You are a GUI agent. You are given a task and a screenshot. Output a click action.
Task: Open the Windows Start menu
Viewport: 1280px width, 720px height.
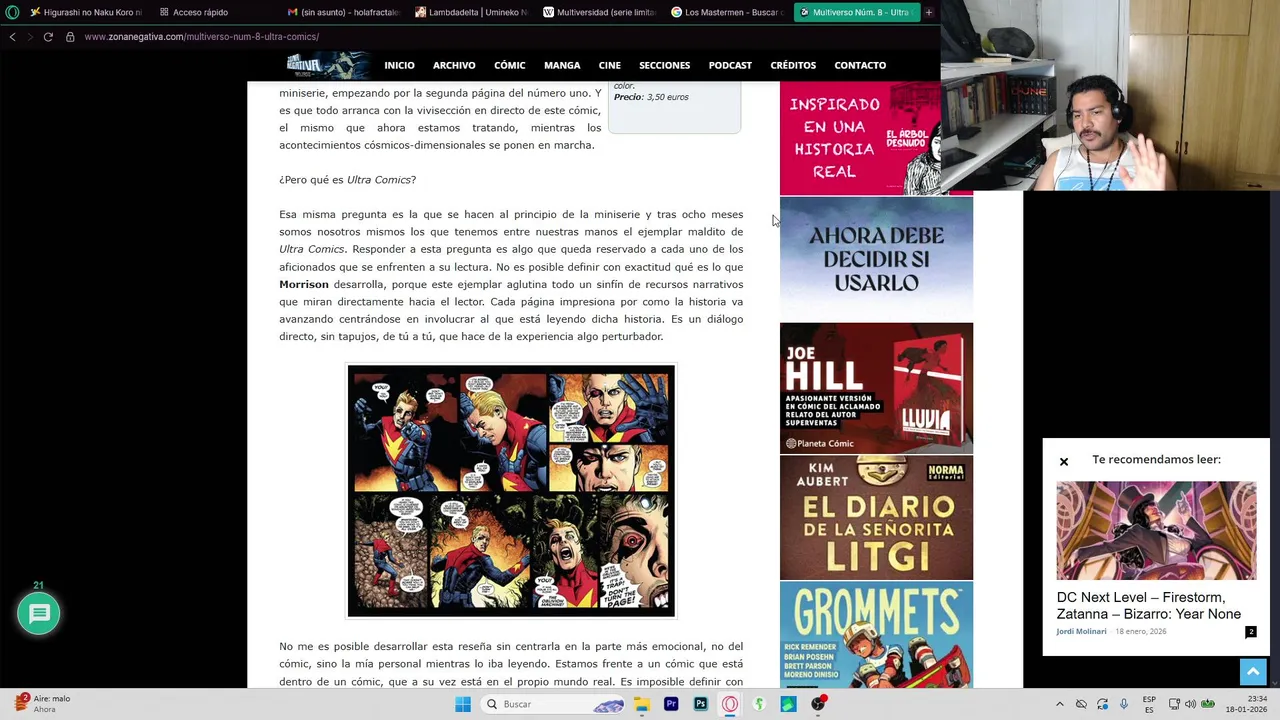[x=463, y=704]
